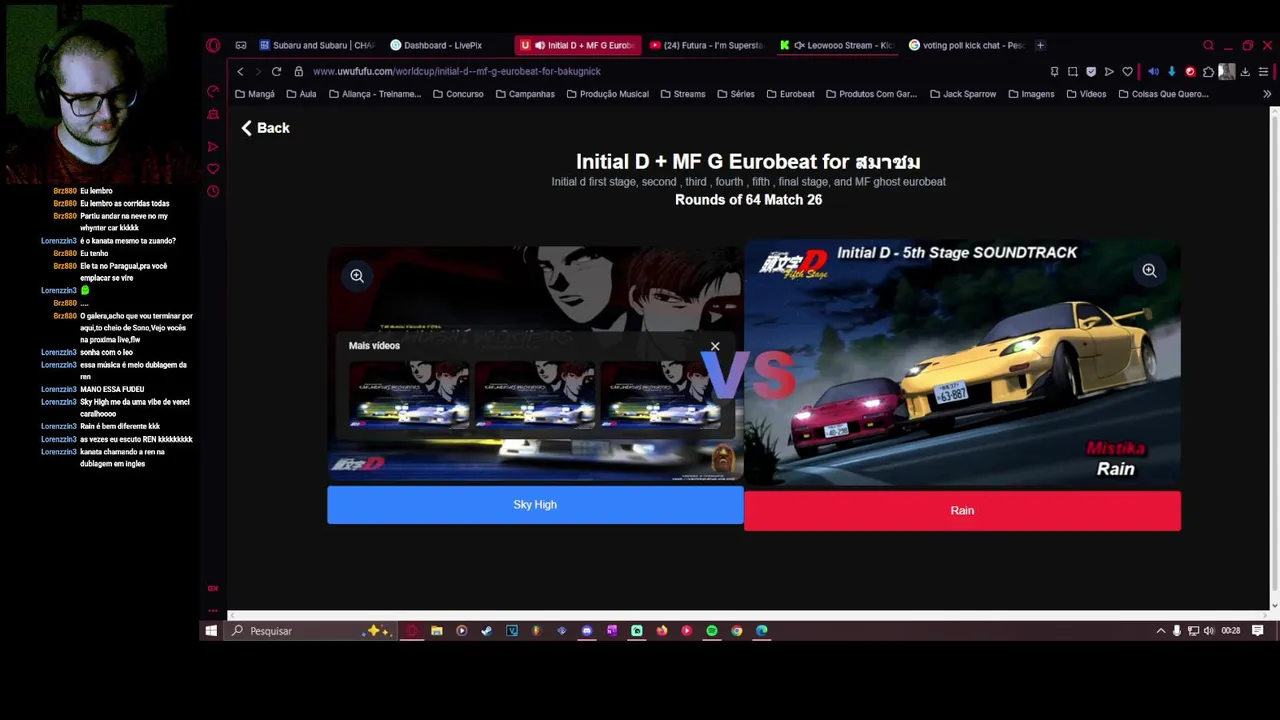Screen dimensions: 1280x720
Task: Open Google Chrome from the taskbar
Action: pyautogui.click(x=737, y=631)
